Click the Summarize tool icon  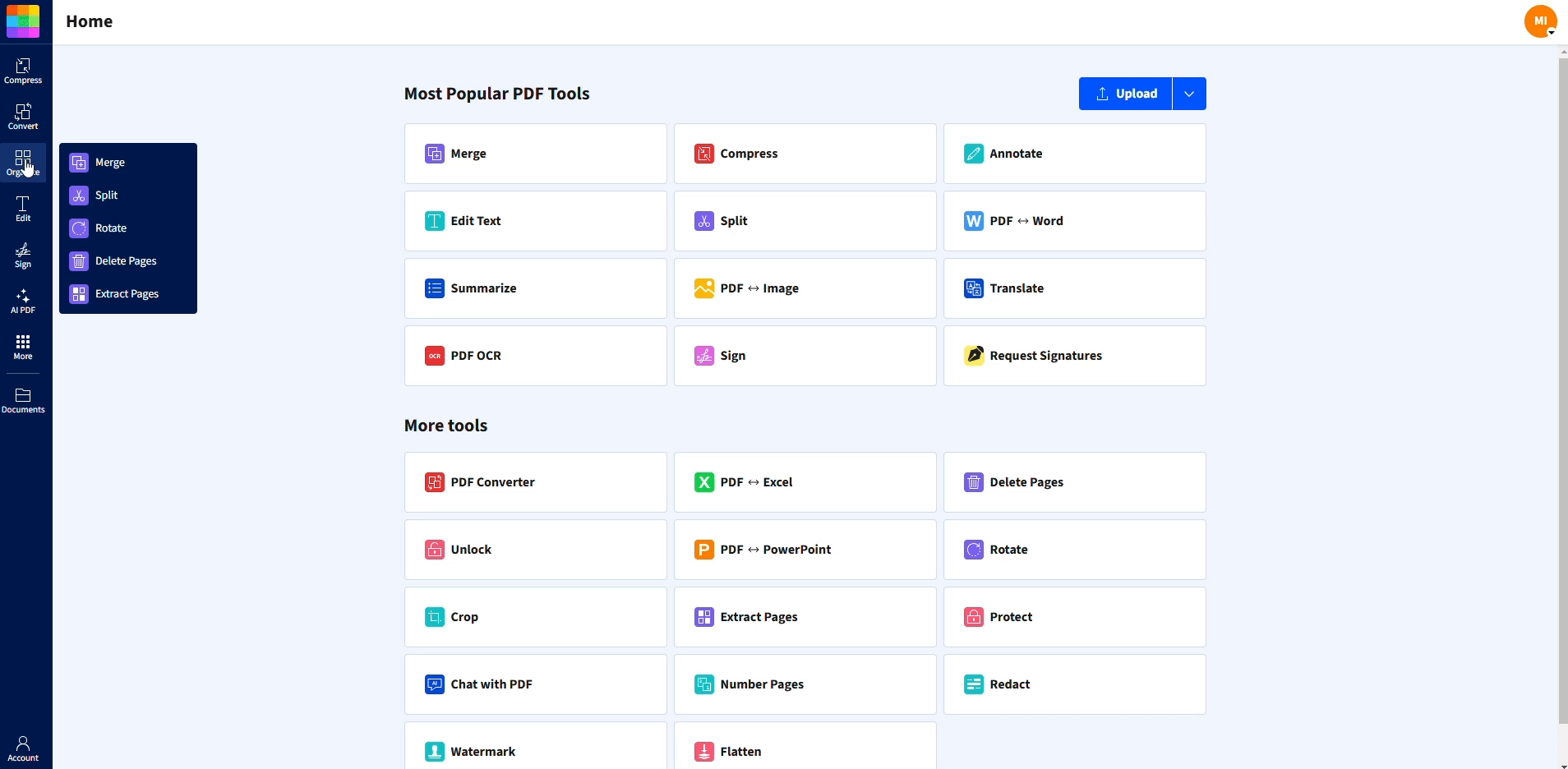click(x=435, y=288)
